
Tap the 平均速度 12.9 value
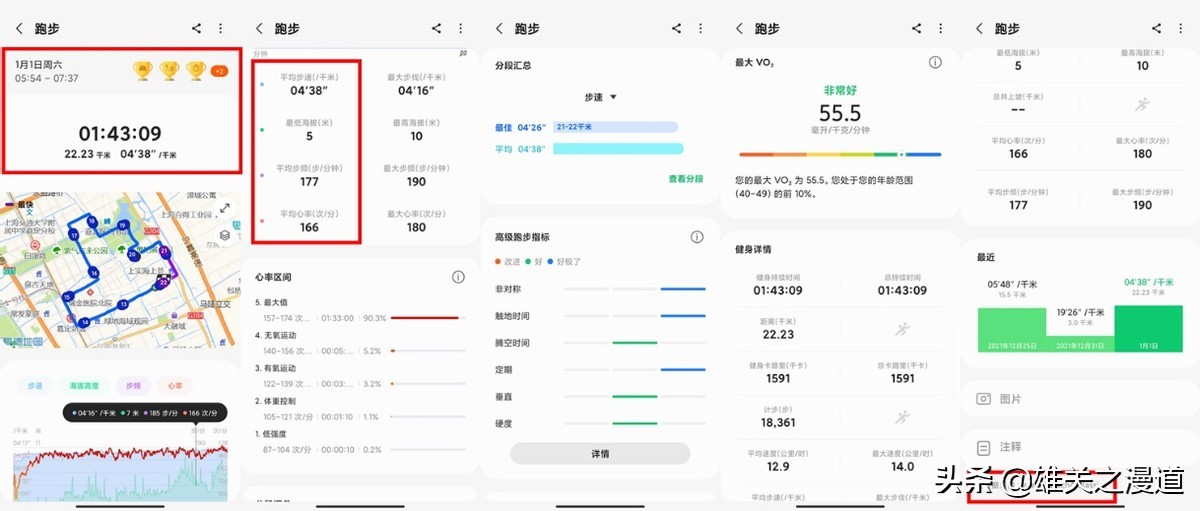[x=778, y=467]
